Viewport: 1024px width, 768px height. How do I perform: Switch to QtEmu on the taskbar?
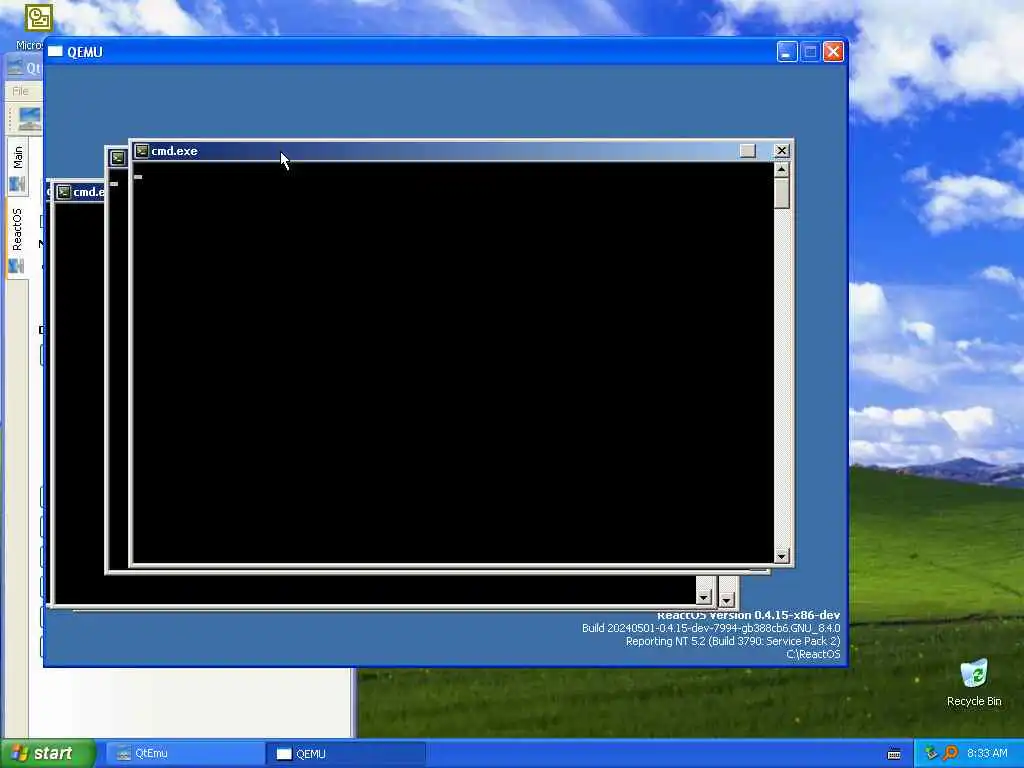click(x=184, y=754)
